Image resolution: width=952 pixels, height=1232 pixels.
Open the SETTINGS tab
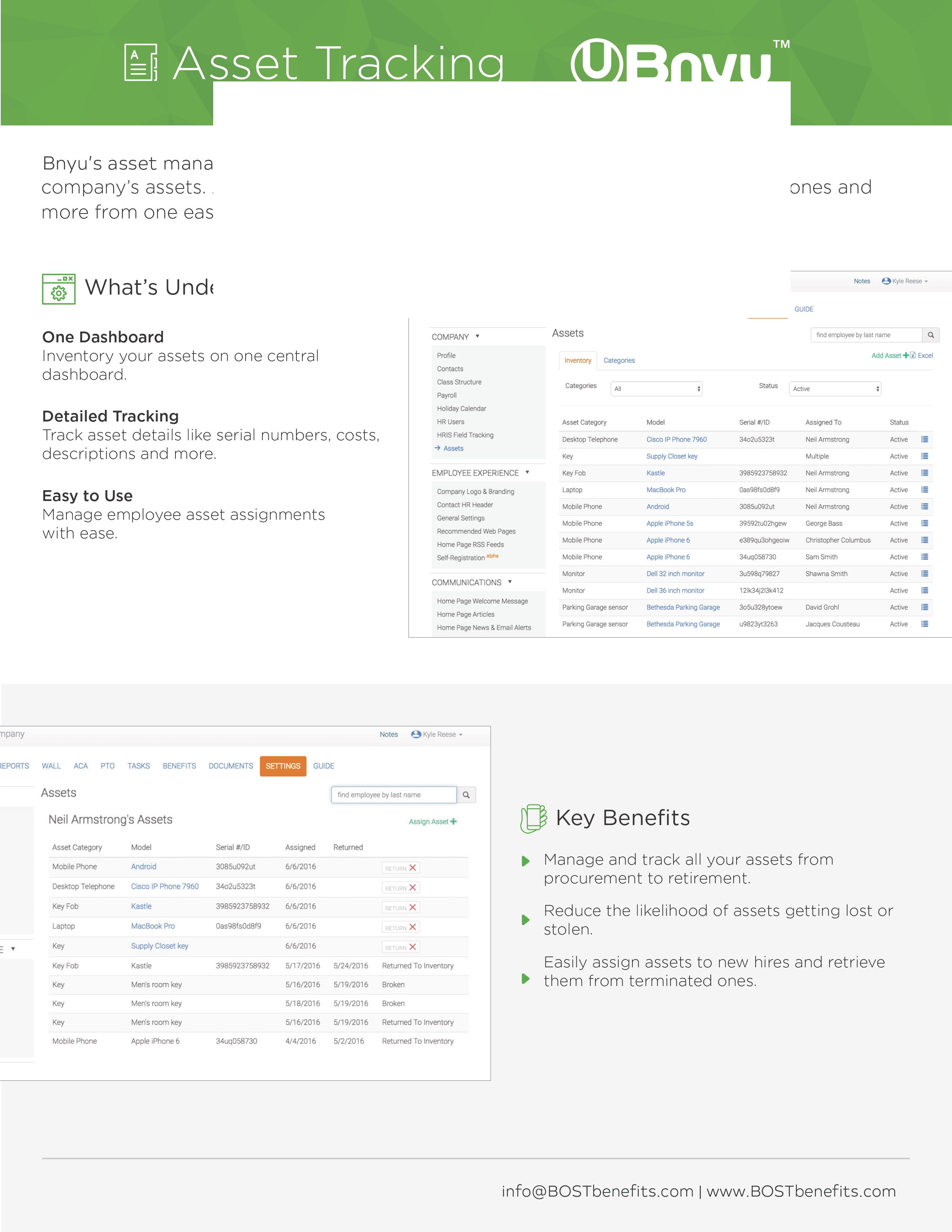coord(283,766)
